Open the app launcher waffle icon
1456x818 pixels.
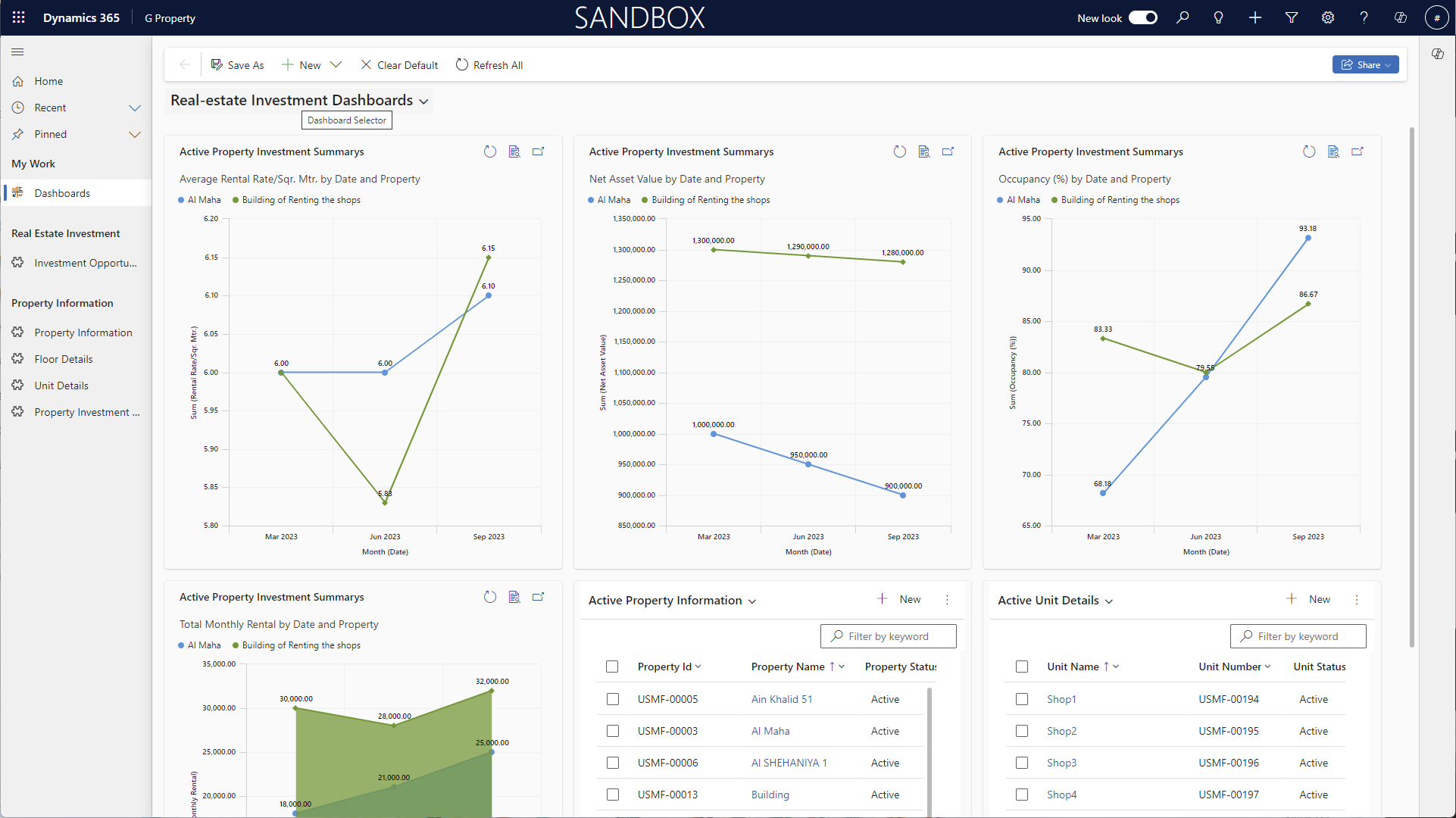19,17
